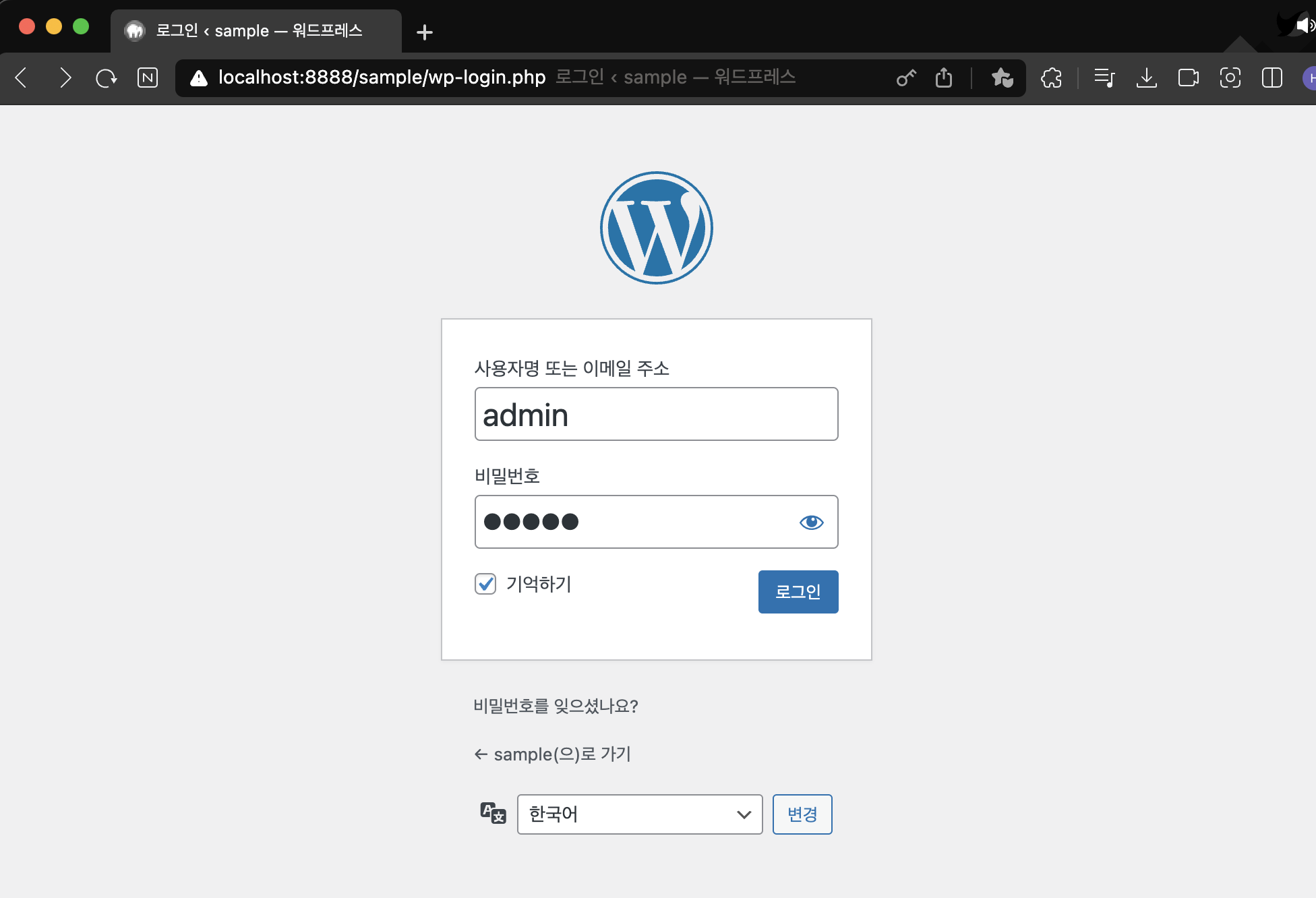
Task: Click the screenshot capture icon
Action: 1230,78
